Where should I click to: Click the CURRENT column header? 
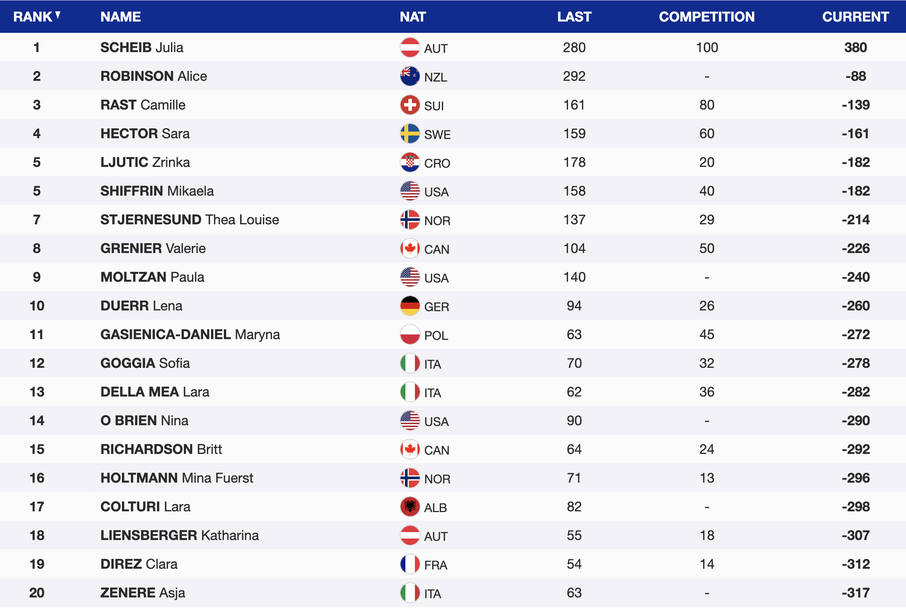pos(855,17)
